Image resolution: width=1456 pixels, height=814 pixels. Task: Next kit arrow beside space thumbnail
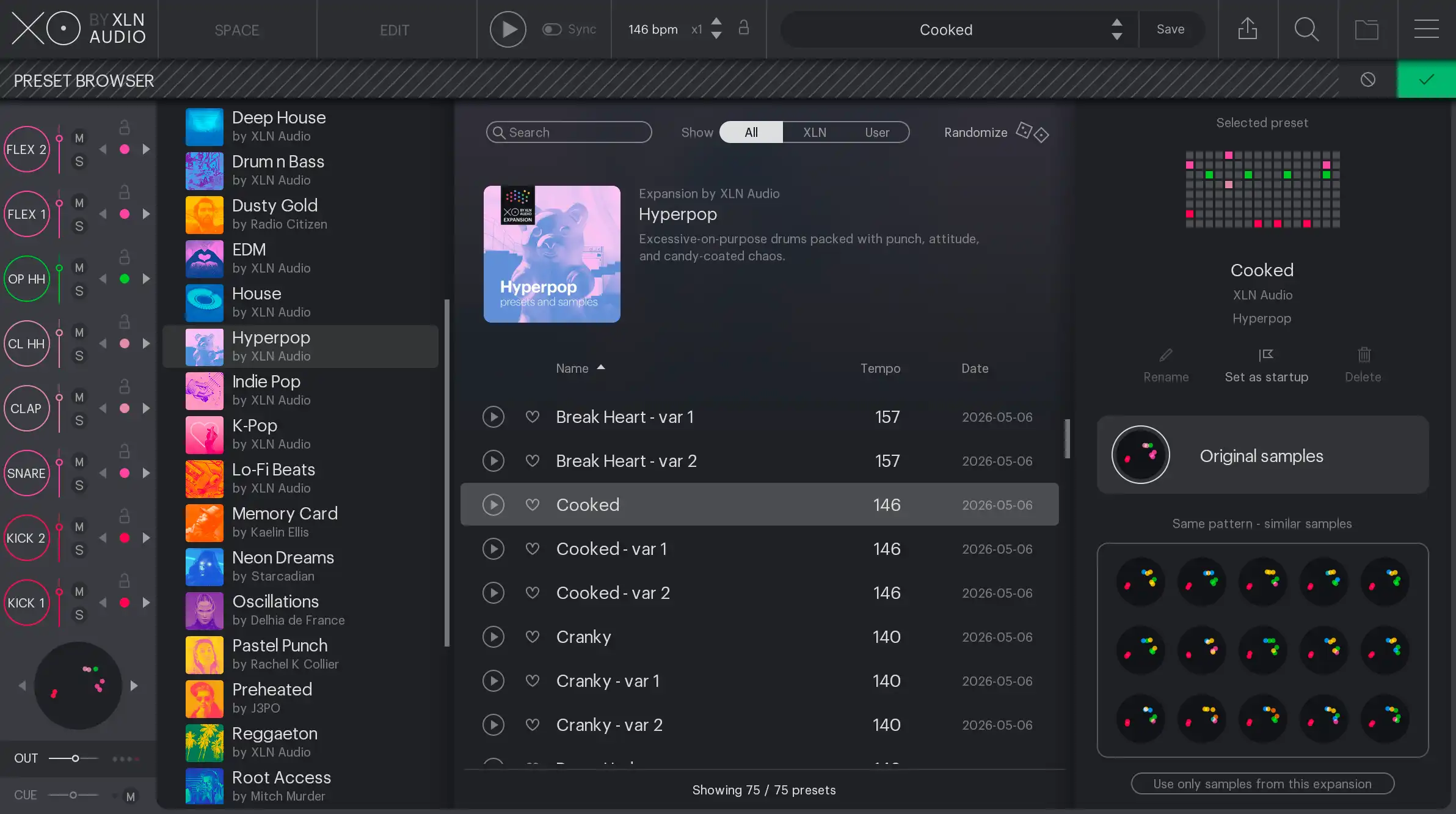(x=134, y=686)
